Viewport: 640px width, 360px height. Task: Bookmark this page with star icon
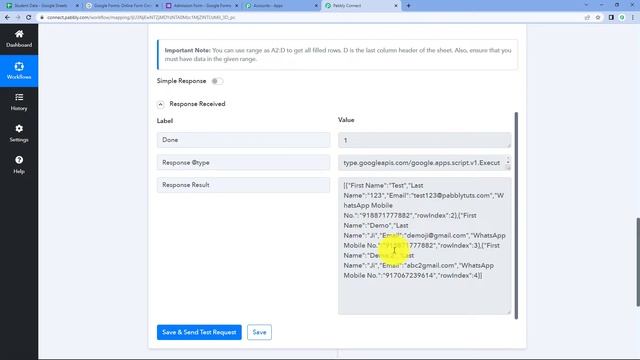click(x=598, y=18)
